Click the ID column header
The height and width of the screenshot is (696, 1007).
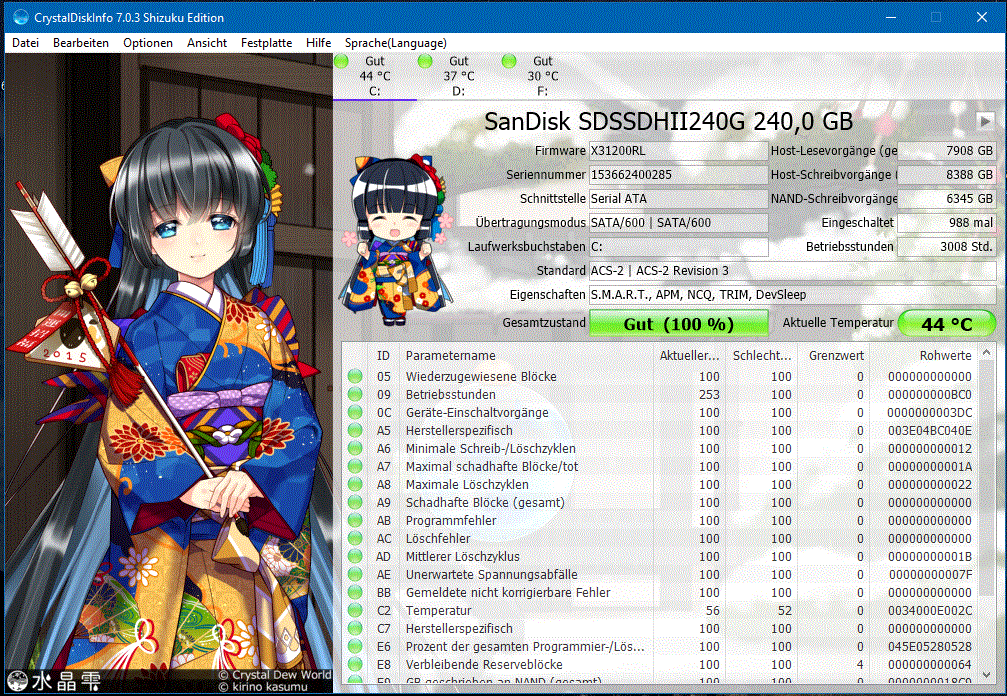click(x=383, y=356)
